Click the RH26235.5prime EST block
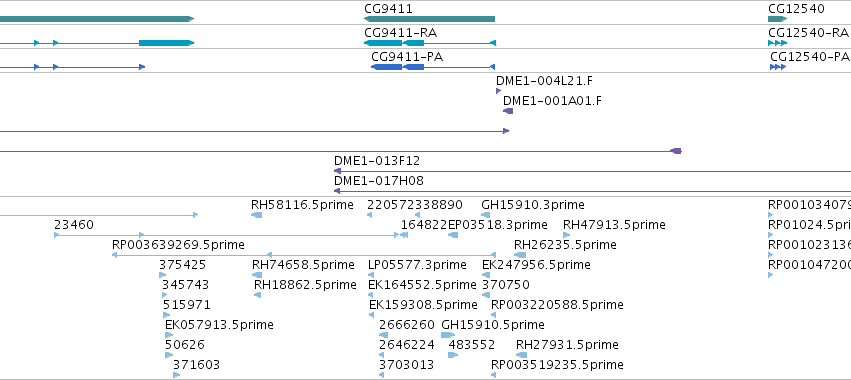The height and width of the screenshot is (380, 851). click(x=520, y=255)
